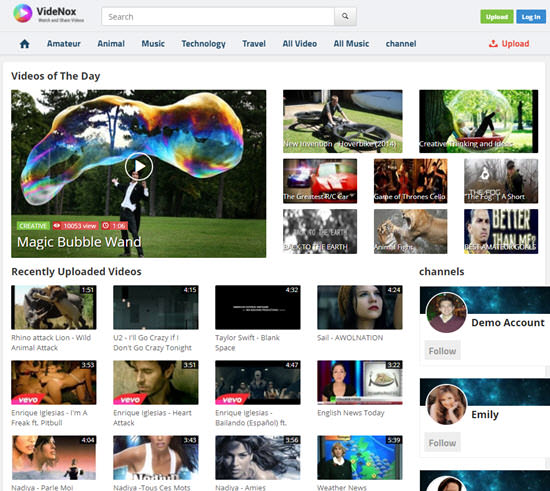Open Enrique Iglesias I'm A Freak thumbnail

tap(54, 382)
